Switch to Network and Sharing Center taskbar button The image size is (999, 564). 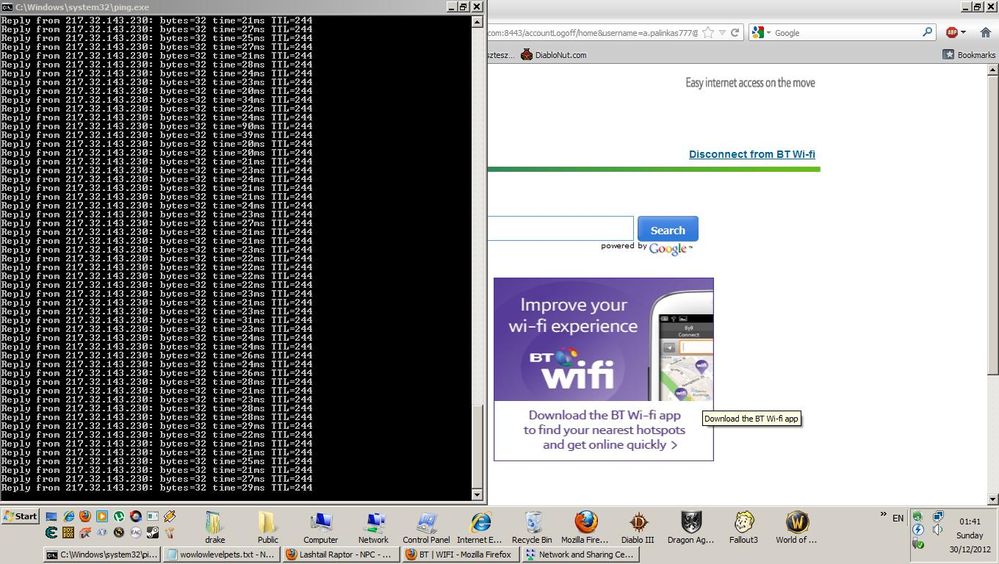580,554
